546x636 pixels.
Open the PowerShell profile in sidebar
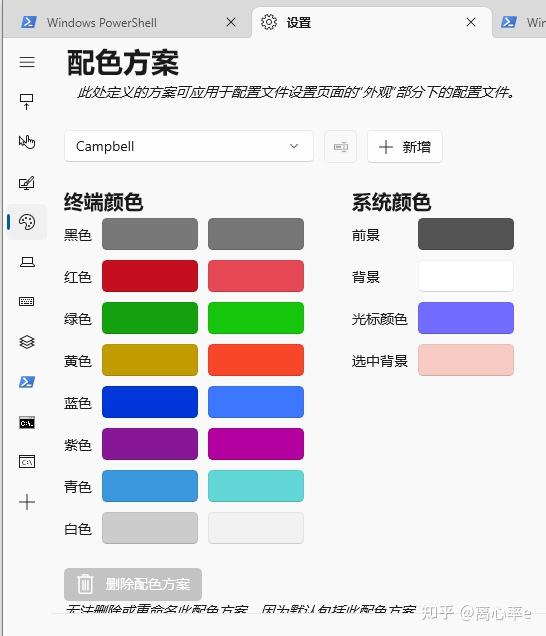point(27,382)
